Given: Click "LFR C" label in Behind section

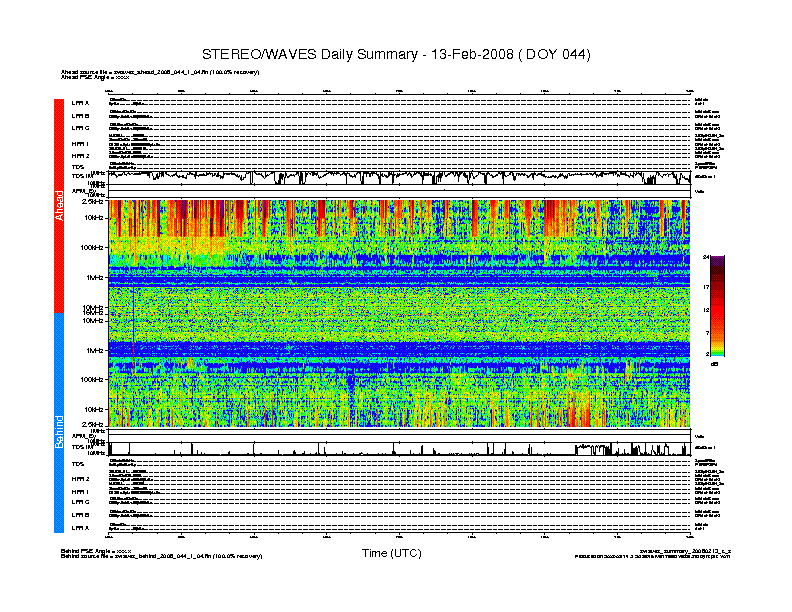Looking at the screenshot, I should 80,502.
